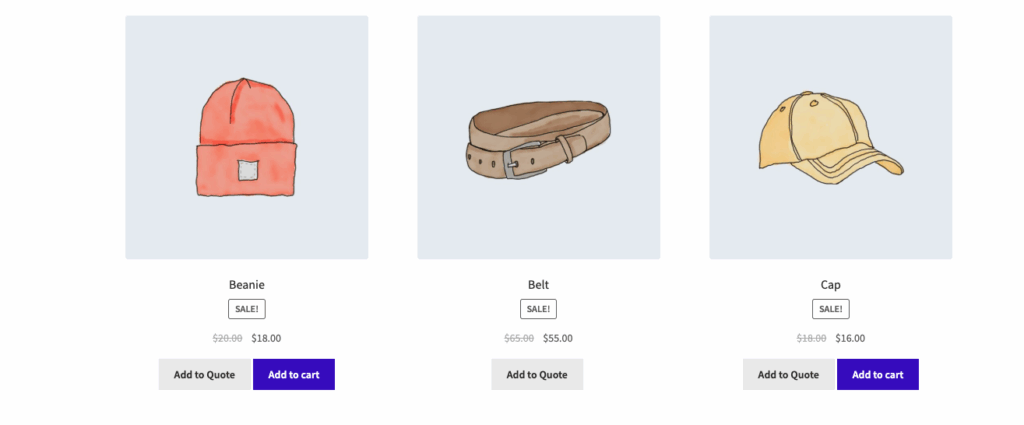The image size is (1024, 425).
Task: Click the Cap crossed-out $18.00 price
Action: tap(811, 338)
